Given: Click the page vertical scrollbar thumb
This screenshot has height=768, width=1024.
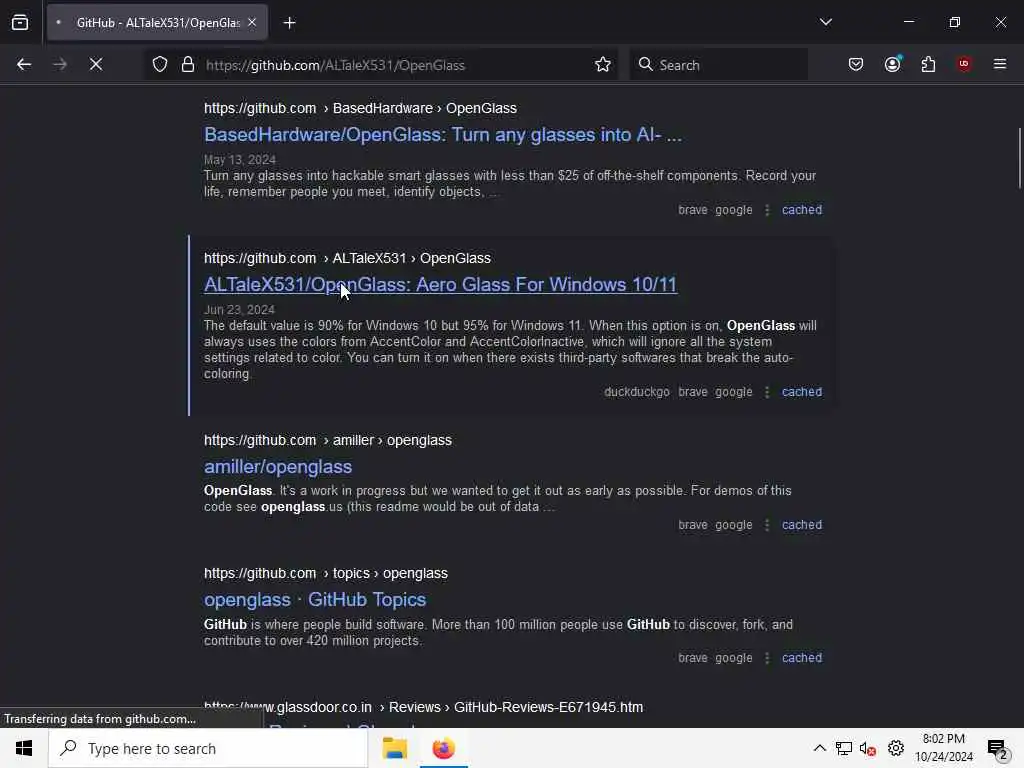Looking at the screenshot, I should point(1019,158).
